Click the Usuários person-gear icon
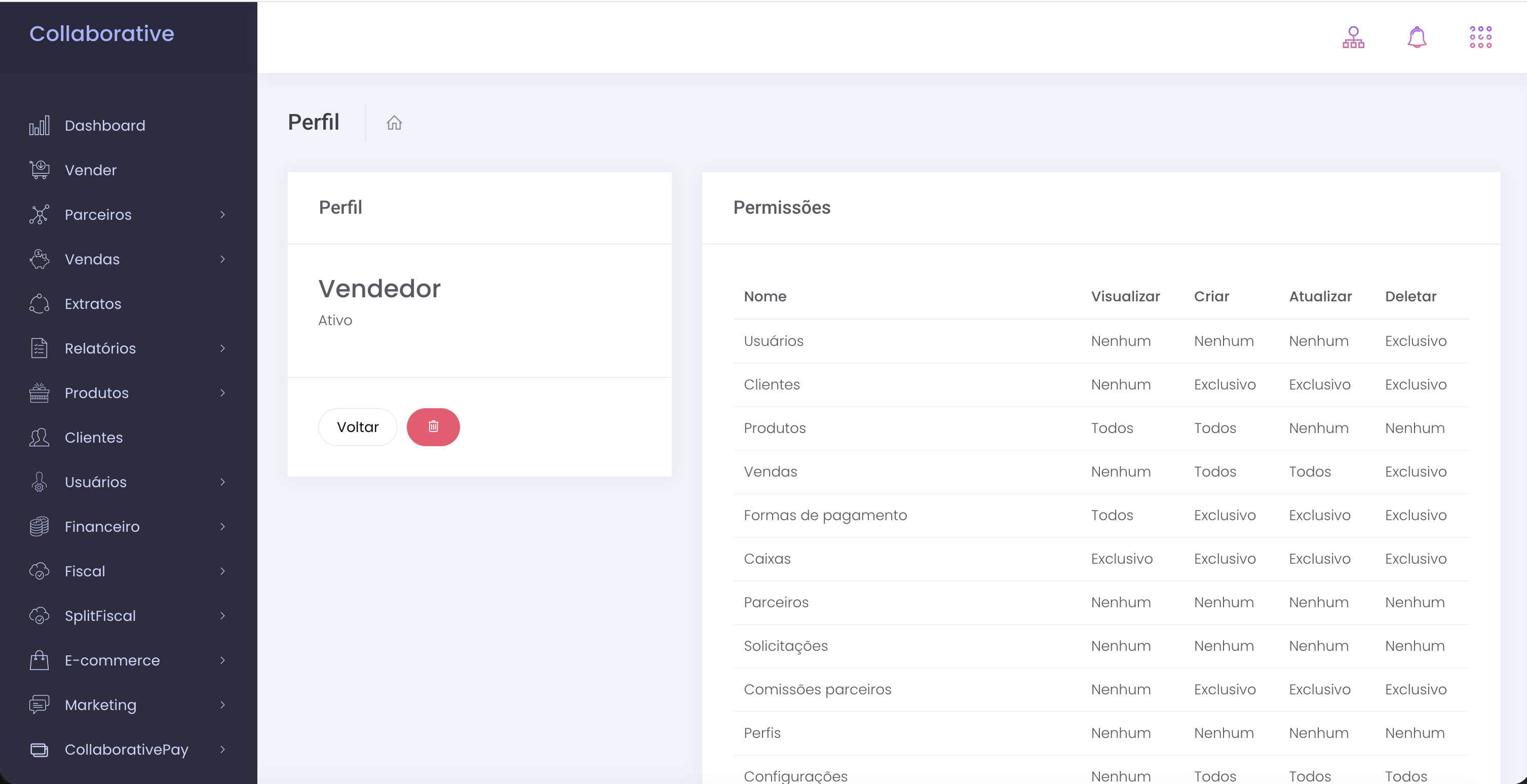 coord(39,482)
